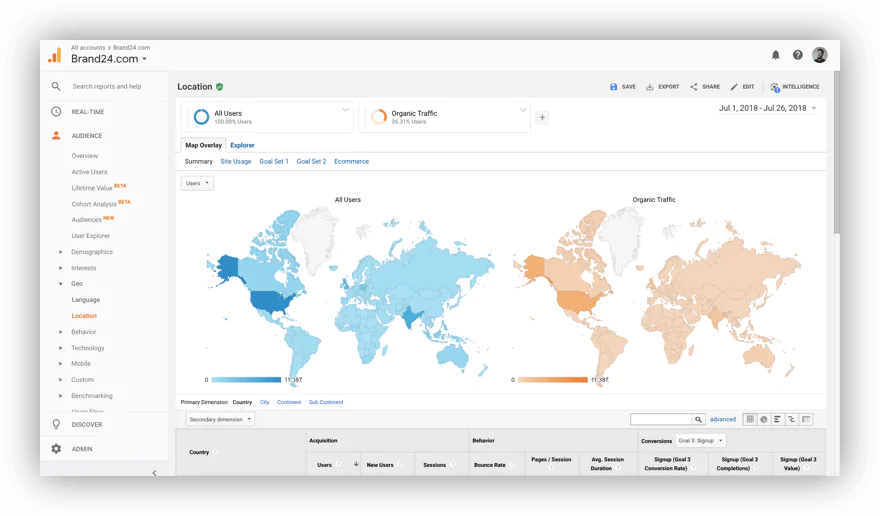
Task: Select the Map Overlay tab
Action: point(203,145)
